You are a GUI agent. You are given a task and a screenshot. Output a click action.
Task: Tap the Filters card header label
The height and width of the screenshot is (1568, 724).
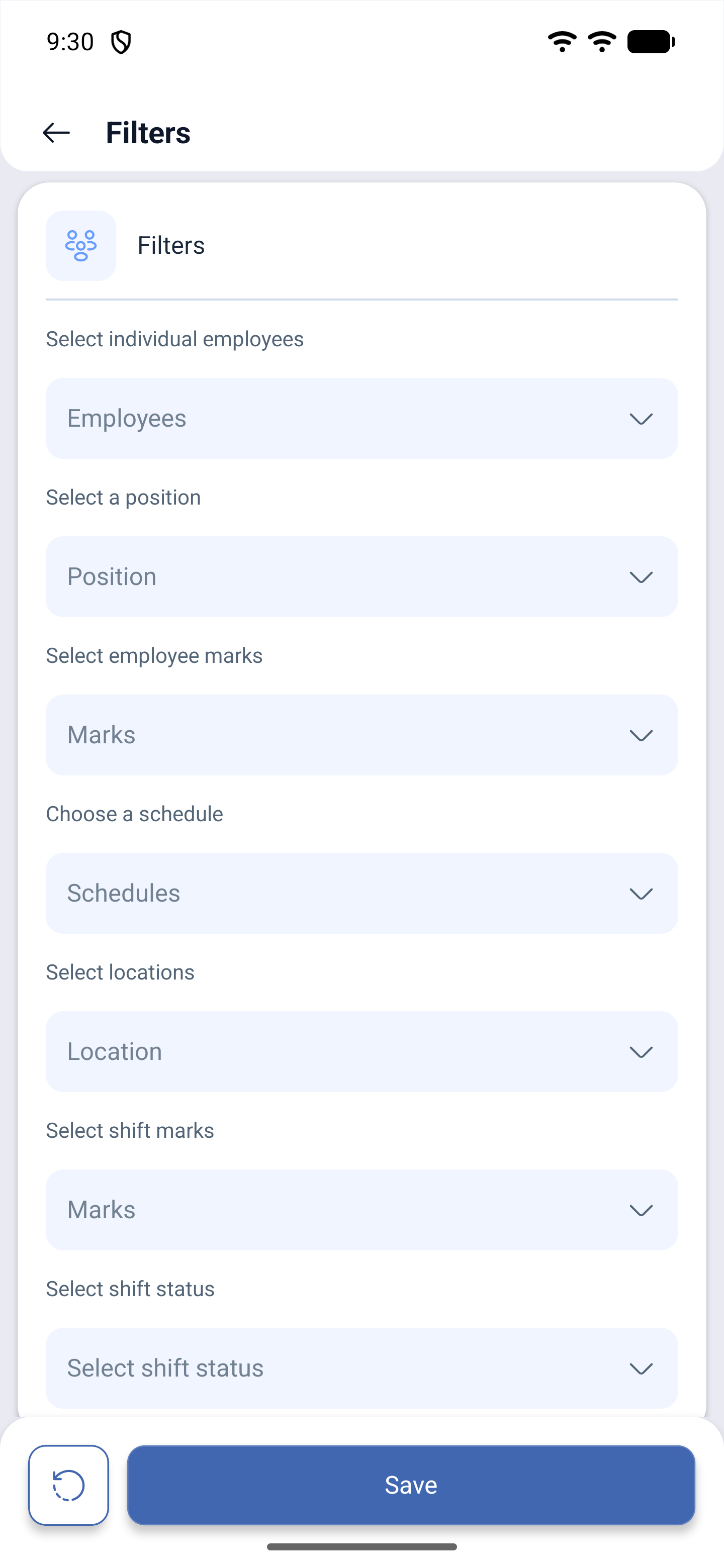pyautogui.click(x=171, y=245)
